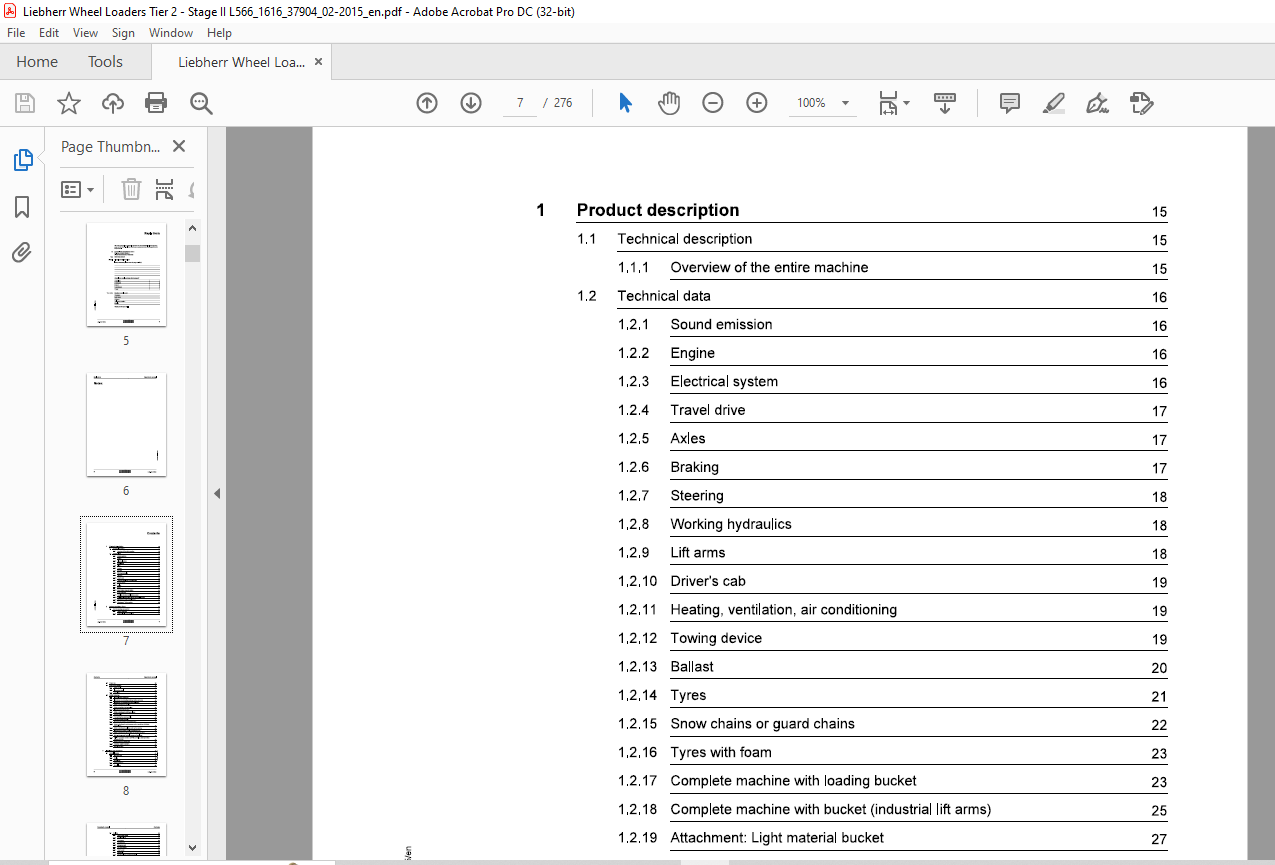Viewport: 1275px width, 865px height.
Task: Open the thumbnails options dropdown menu
Action: [x=78, y=189]
